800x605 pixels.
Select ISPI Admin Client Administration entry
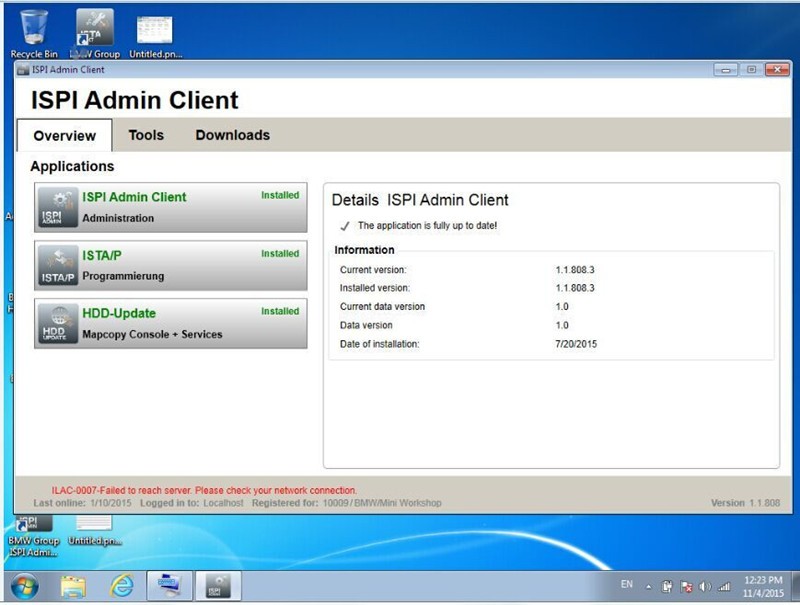[x=170, y=208]
